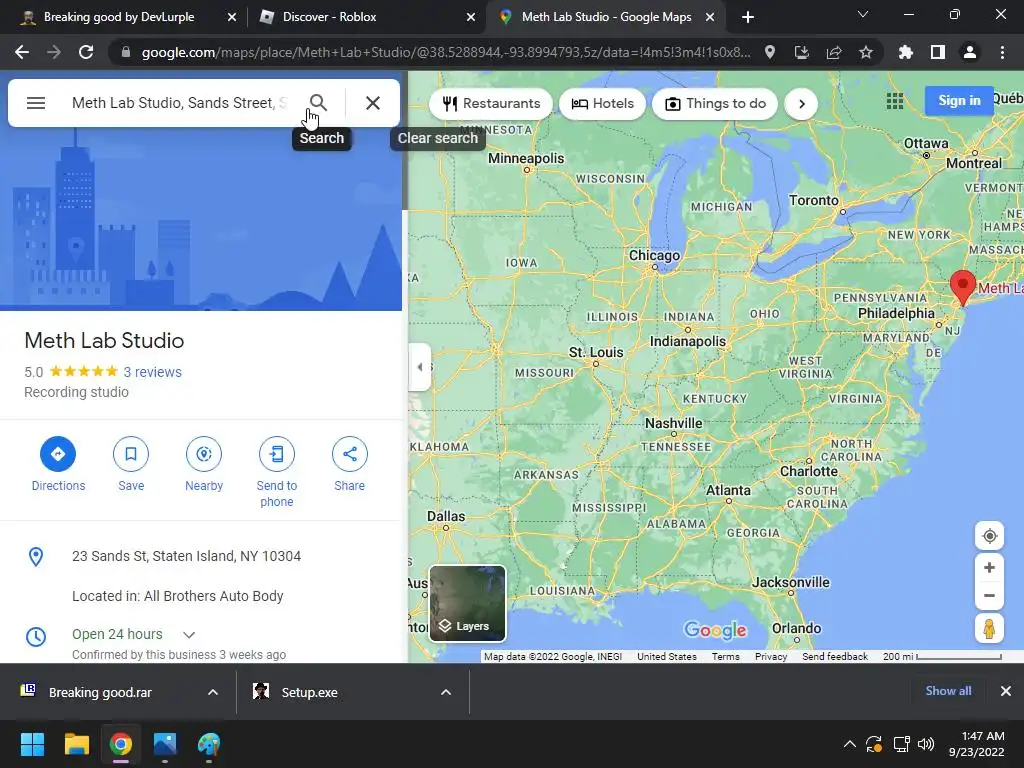This screenshot has height=768, width=1024.
Task: Reload the page in Chrome
Action: pos(86,52)
